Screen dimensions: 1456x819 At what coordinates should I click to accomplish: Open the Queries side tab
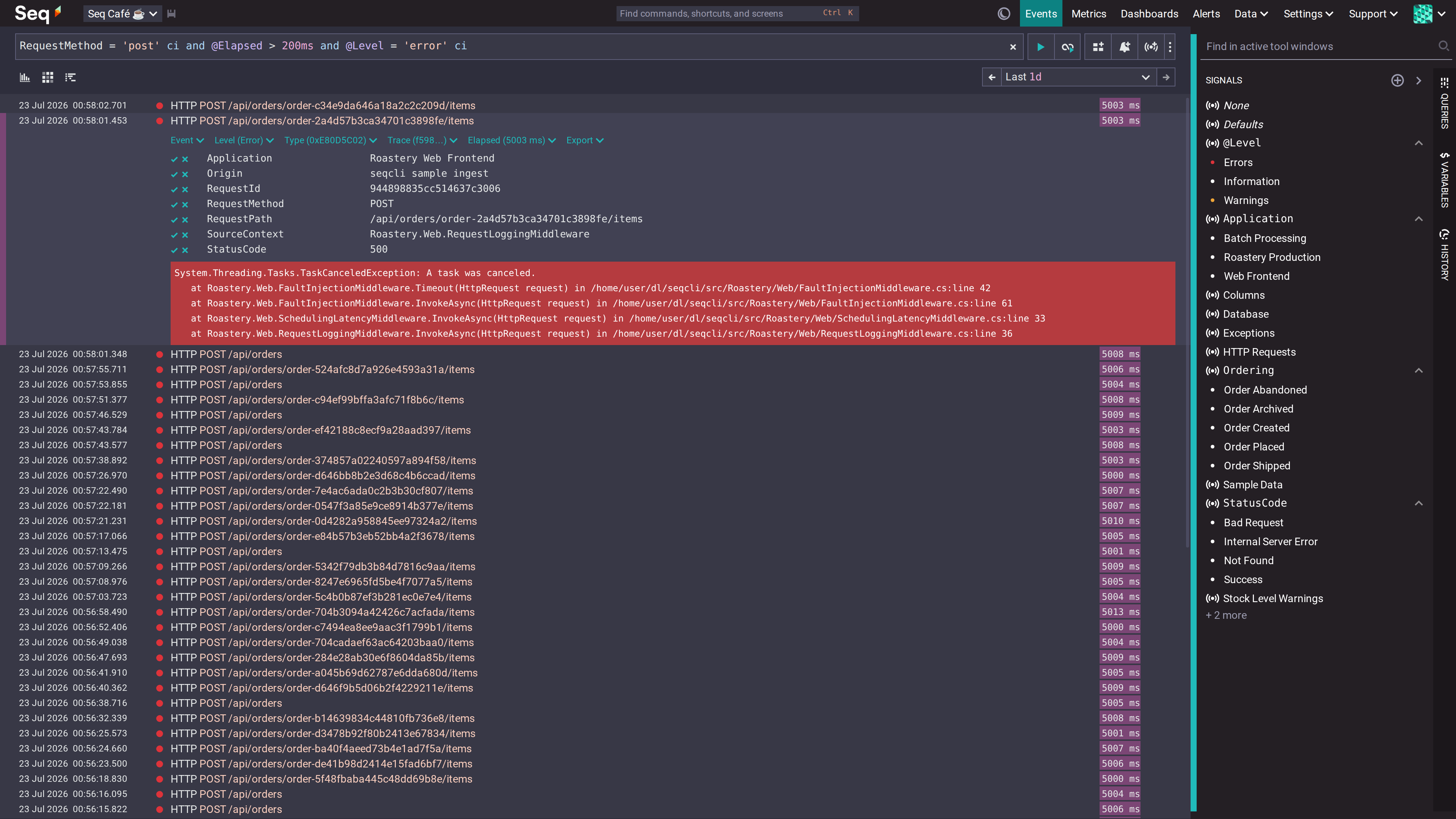click(1445, 104)
